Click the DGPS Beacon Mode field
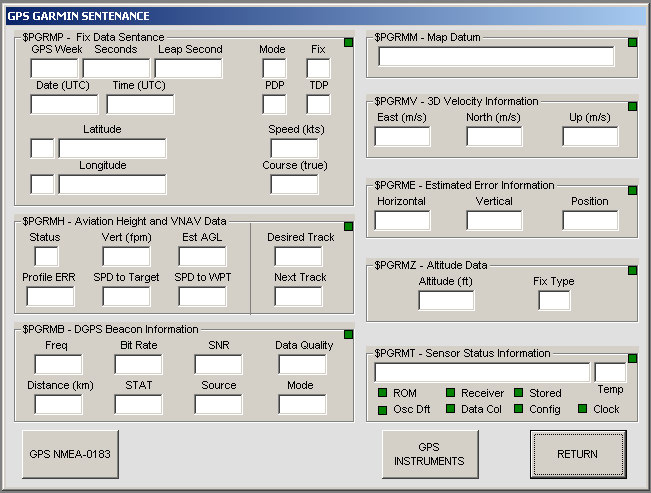The height and width of the screenshot is (493, 651). pos(302,404)
